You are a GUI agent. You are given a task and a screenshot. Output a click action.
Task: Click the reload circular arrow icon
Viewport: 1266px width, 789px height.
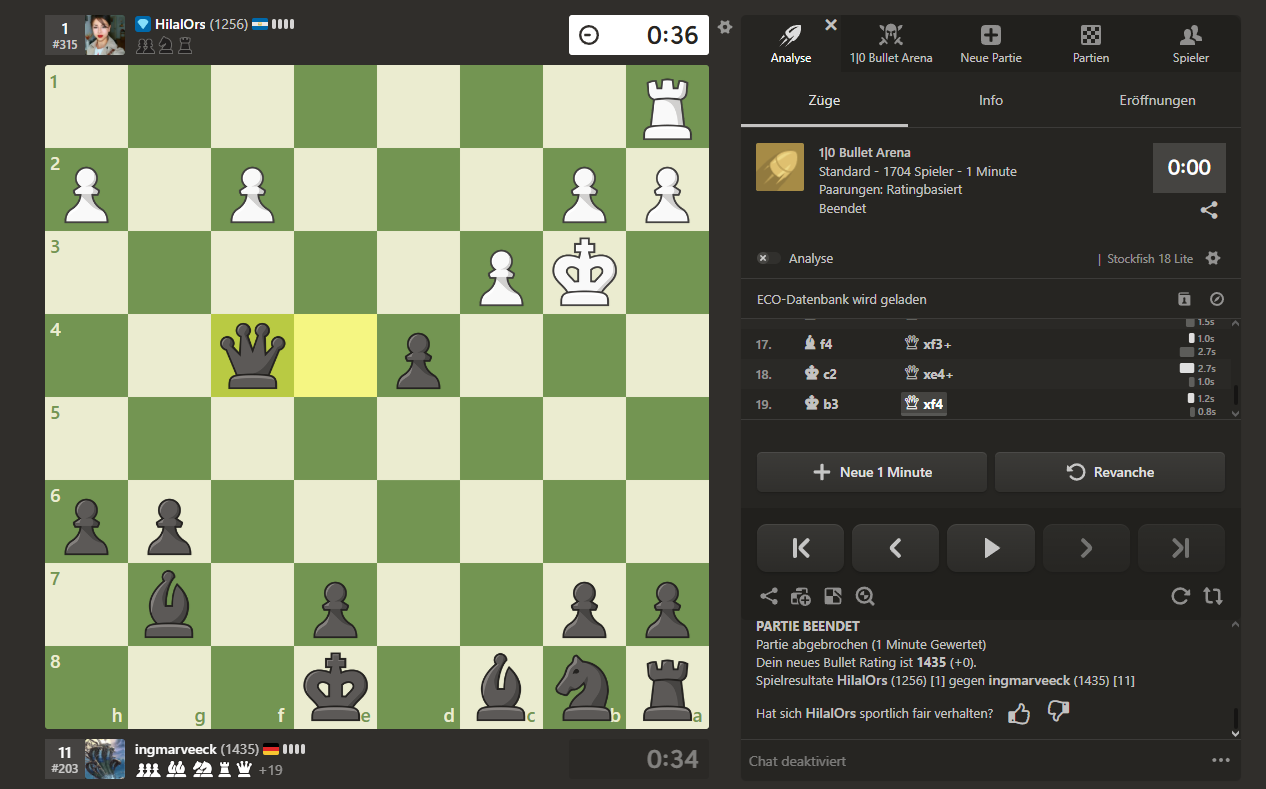(1180, 597)
